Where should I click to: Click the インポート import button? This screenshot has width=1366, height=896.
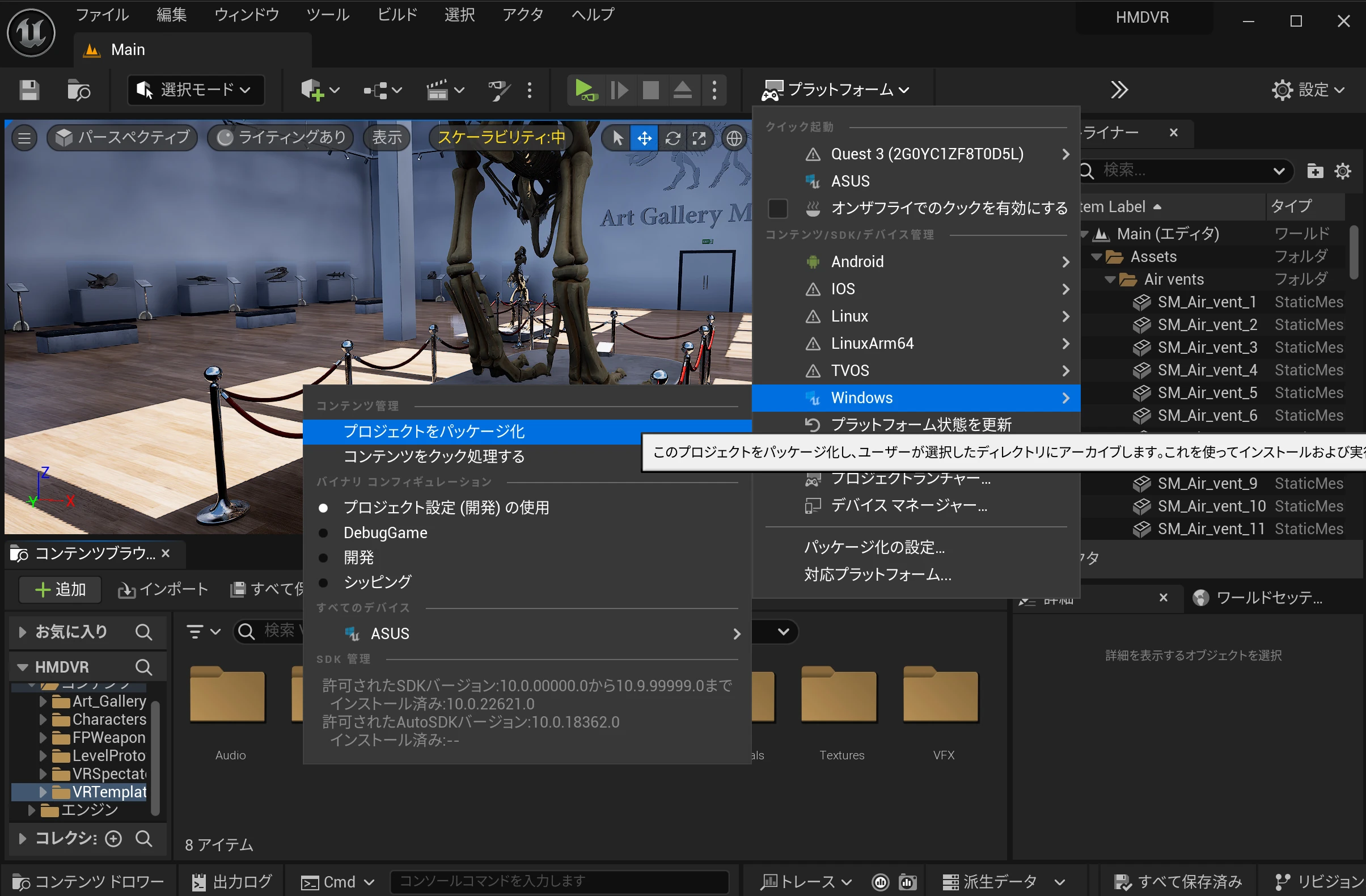(x=163, y=590)
